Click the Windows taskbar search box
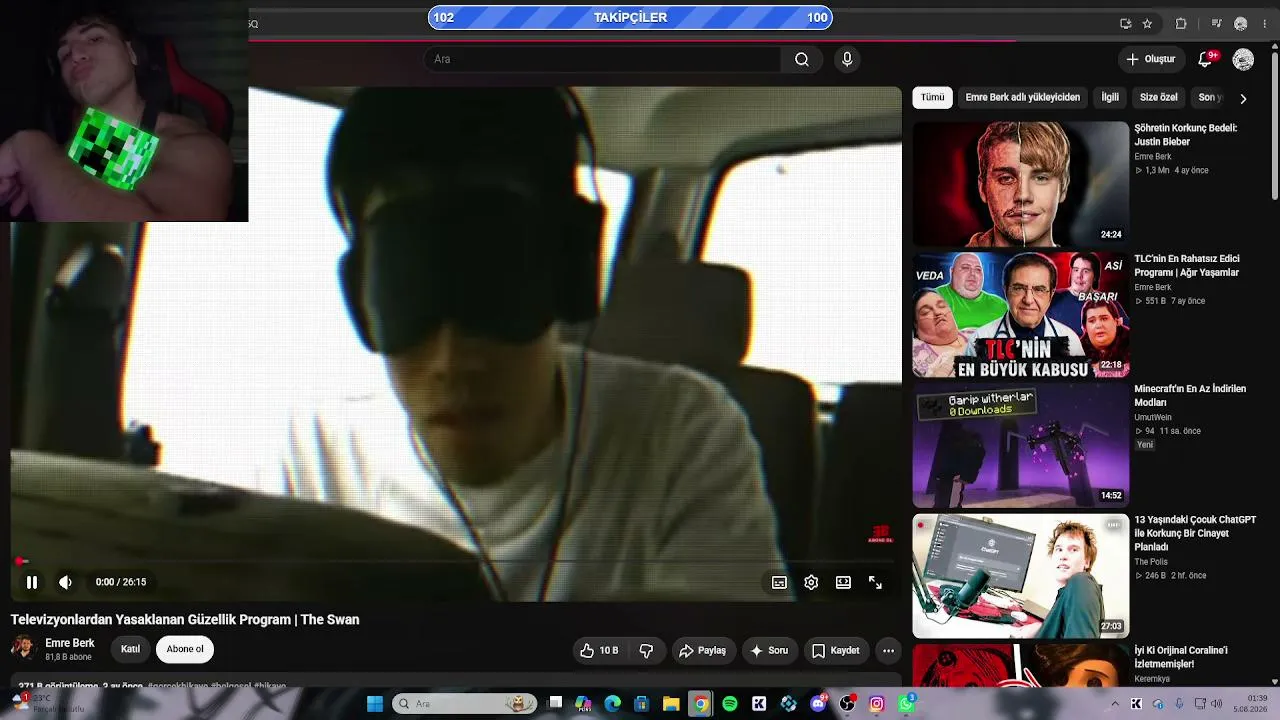The height and width of the screenshot is (720, 1280). [x=464, y=704]
